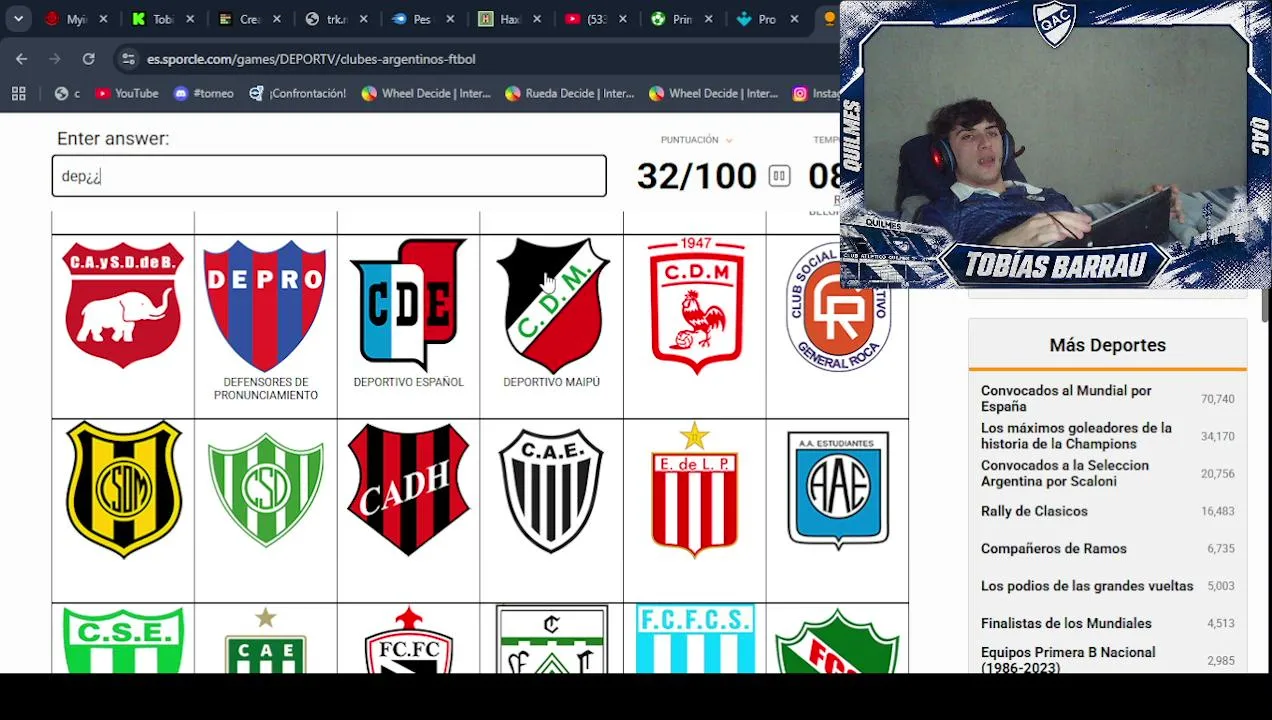
Task: Open máximos goleadores de la Champions quiz
Action: coord(1076,436)
